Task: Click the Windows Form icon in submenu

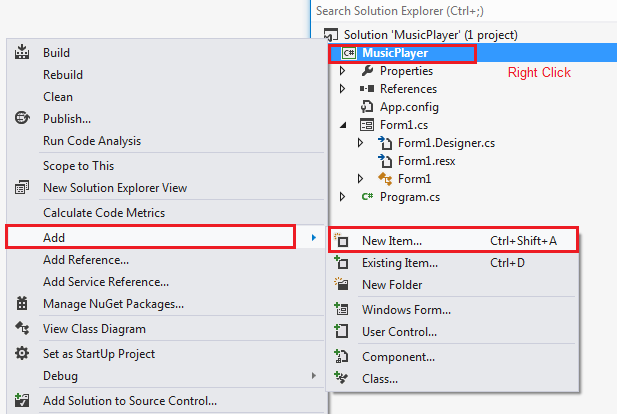Action: click(341, 309)
